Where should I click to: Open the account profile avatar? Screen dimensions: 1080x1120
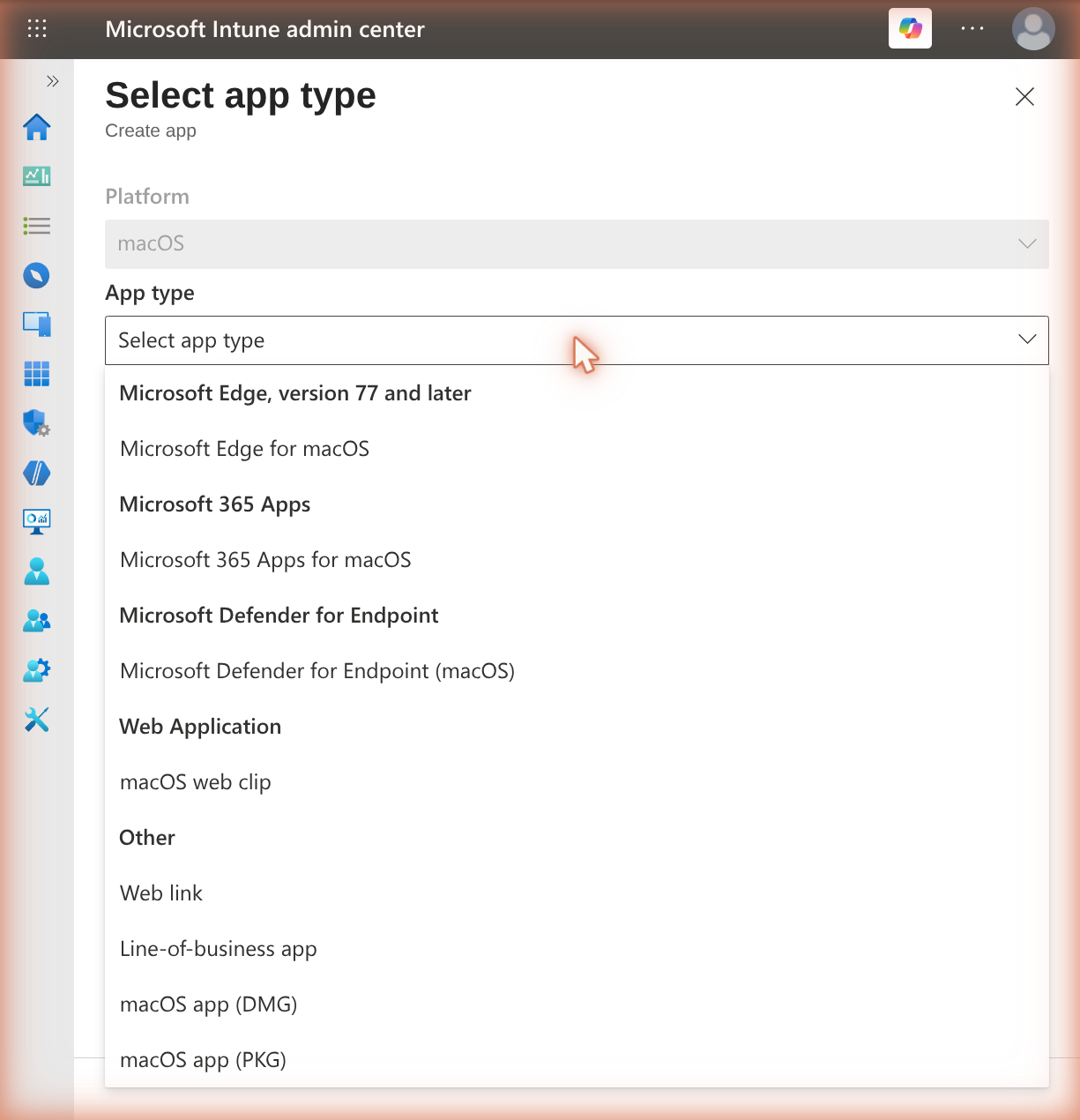coord(1033,29)
